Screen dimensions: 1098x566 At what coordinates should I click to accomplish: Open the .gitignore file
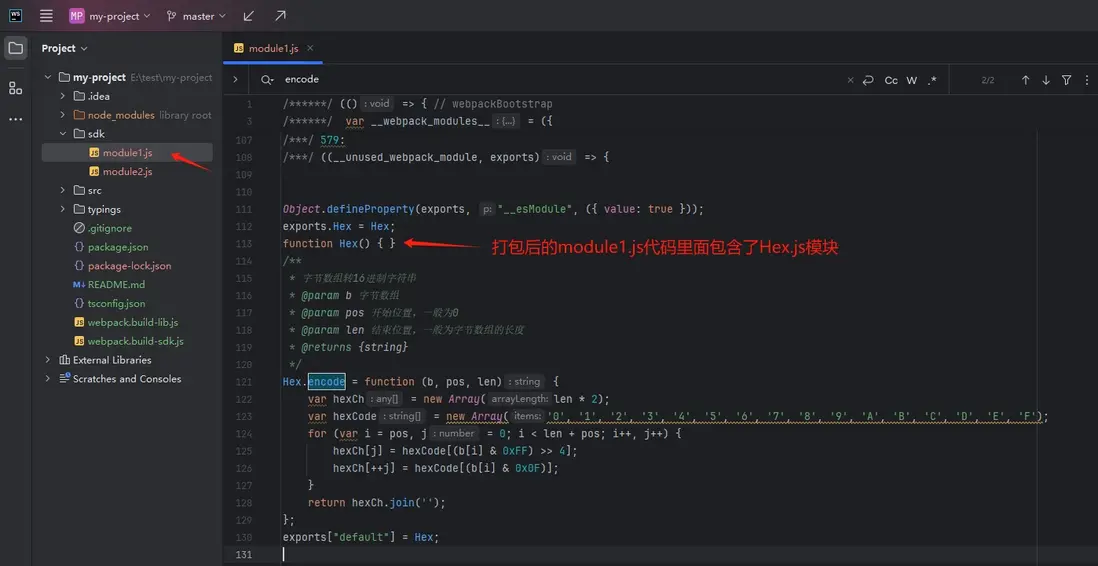pyautogui.click(x=102, y=228)
